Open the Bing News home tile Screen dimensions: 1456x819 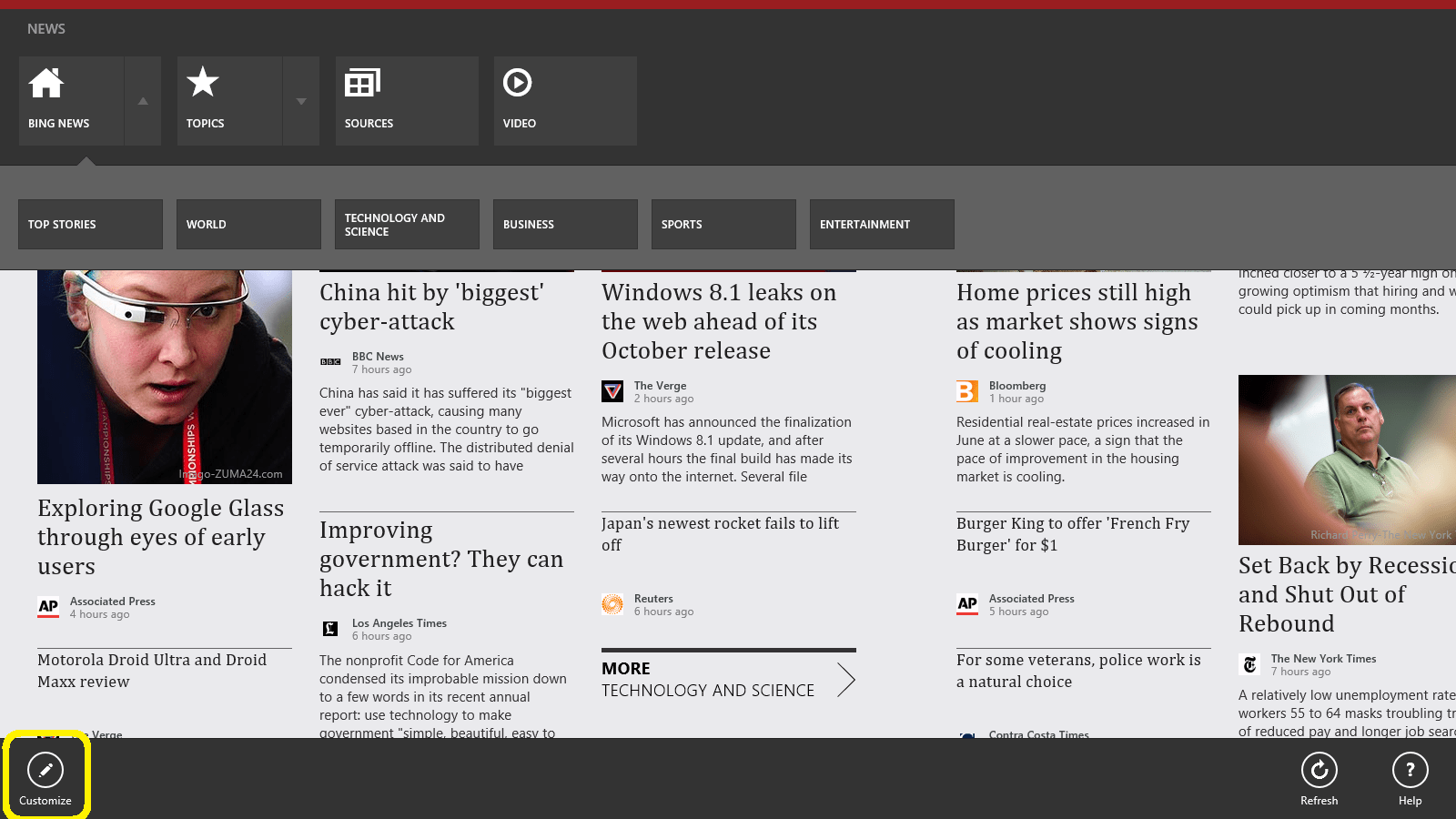[x=71, y=101]
